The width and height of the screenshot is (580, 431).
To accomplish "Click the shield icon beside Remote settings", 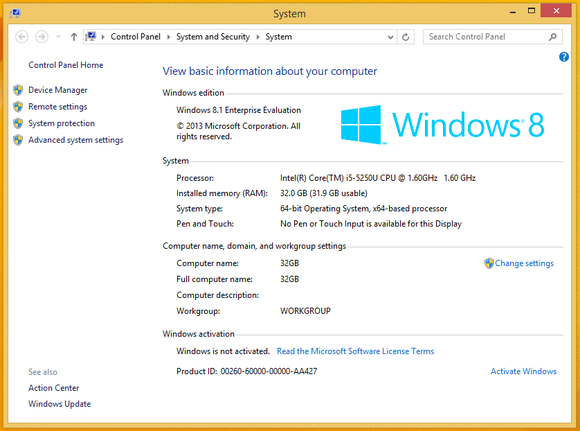I will click(18, 107).
